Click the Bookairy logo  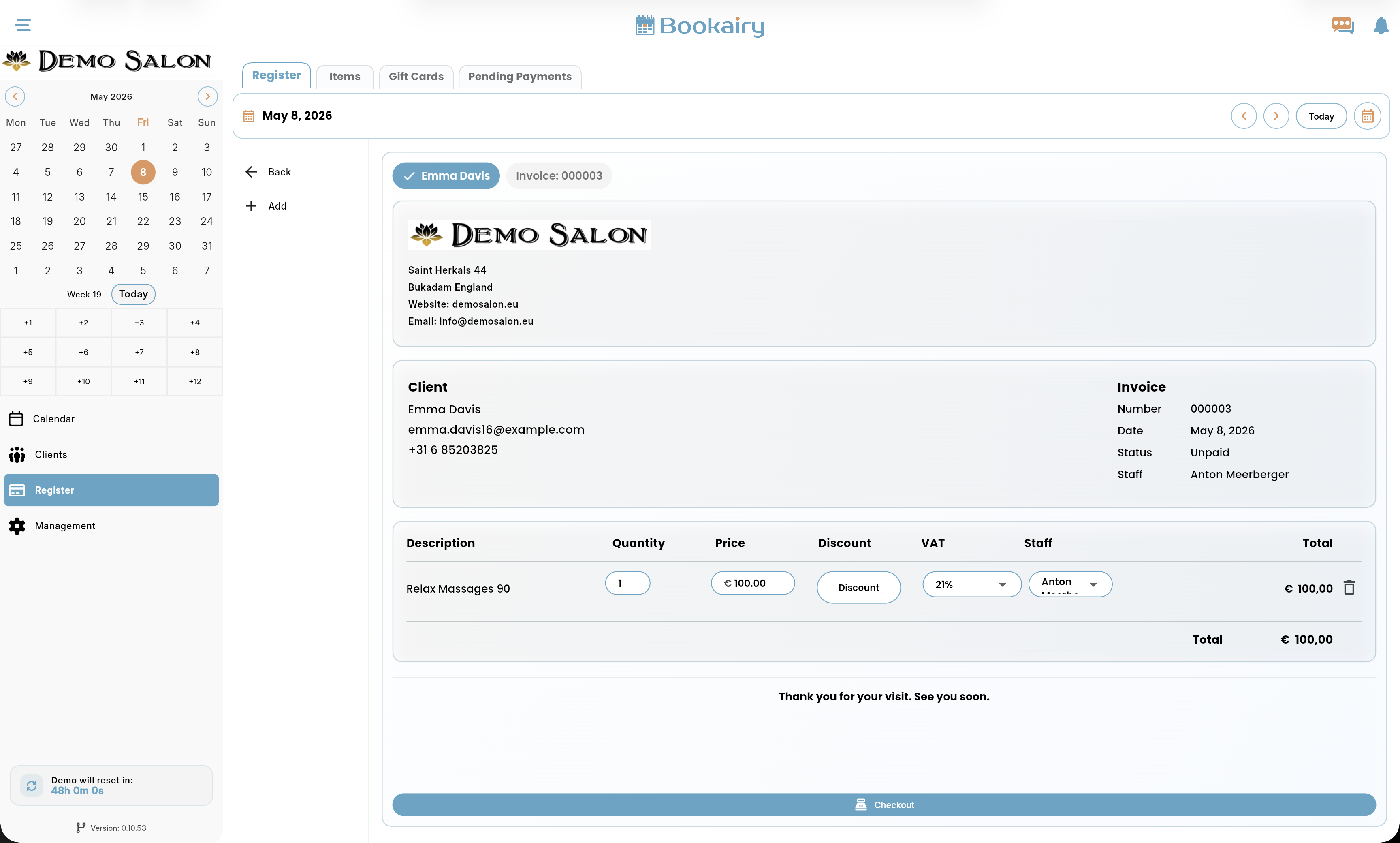(x=700, y=26)
